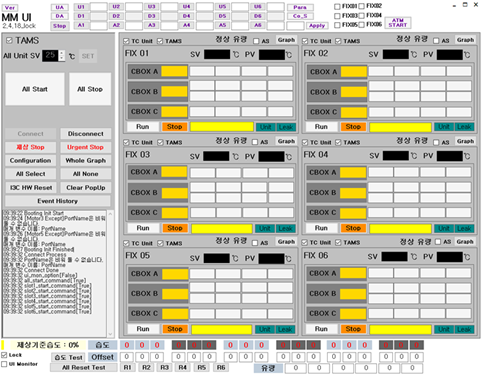Click the All Unit SV input field
Viewport: 484px width, 376px height.
(50, 56)
